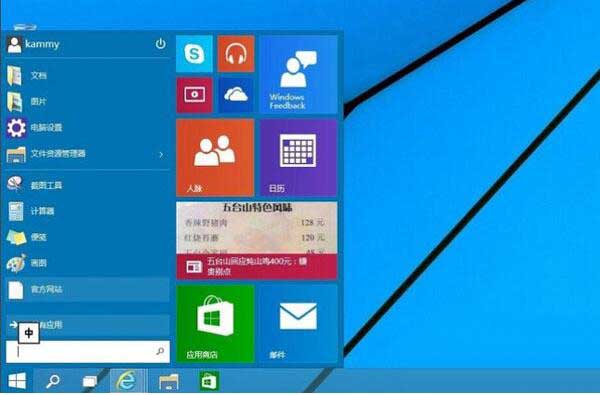Click the power button icon
Viewport: 600px width, 395px height.
point(160,44)
